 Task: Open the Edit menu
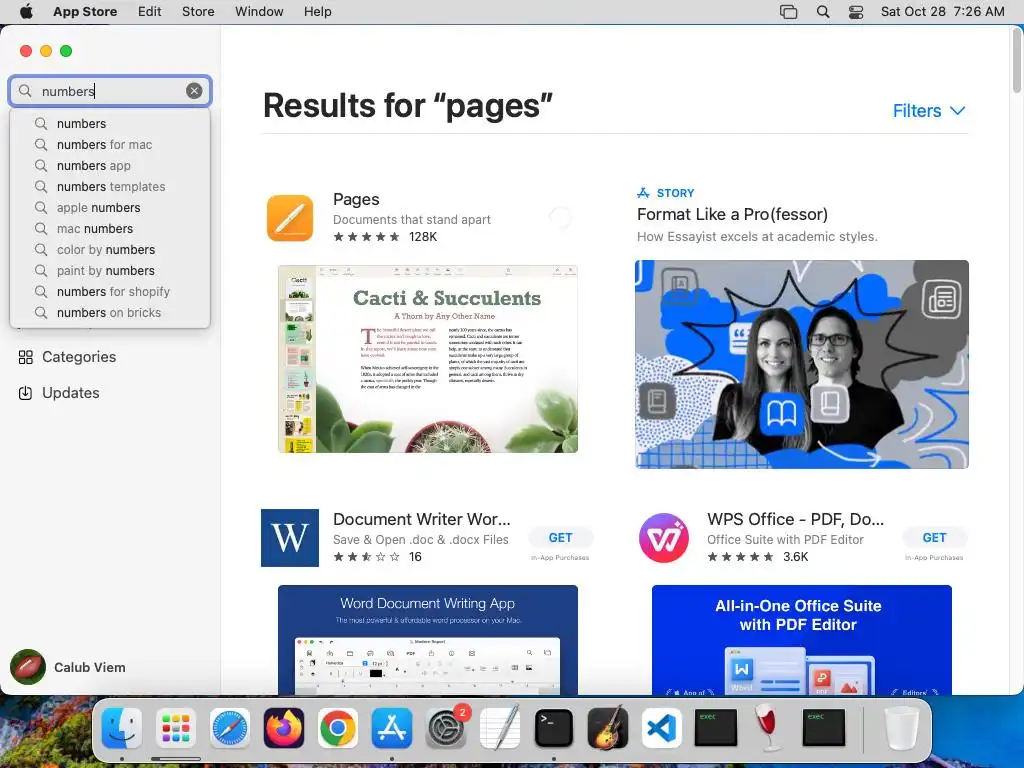coord(150,12)
